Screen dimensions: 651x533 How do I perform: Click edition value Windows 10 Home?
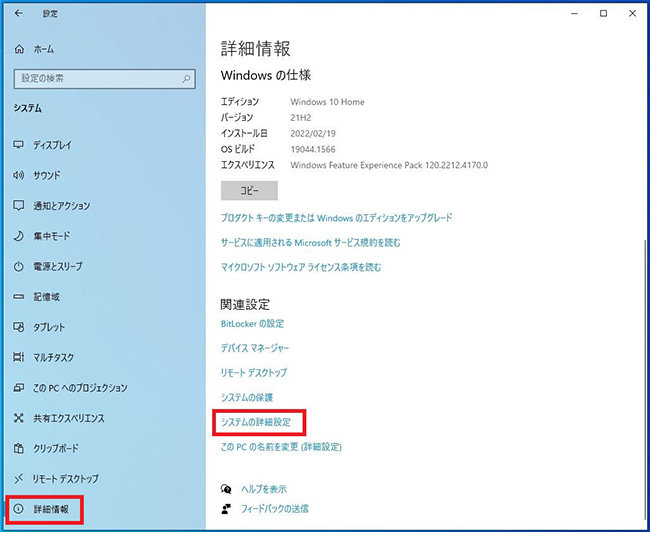point(327,102)
